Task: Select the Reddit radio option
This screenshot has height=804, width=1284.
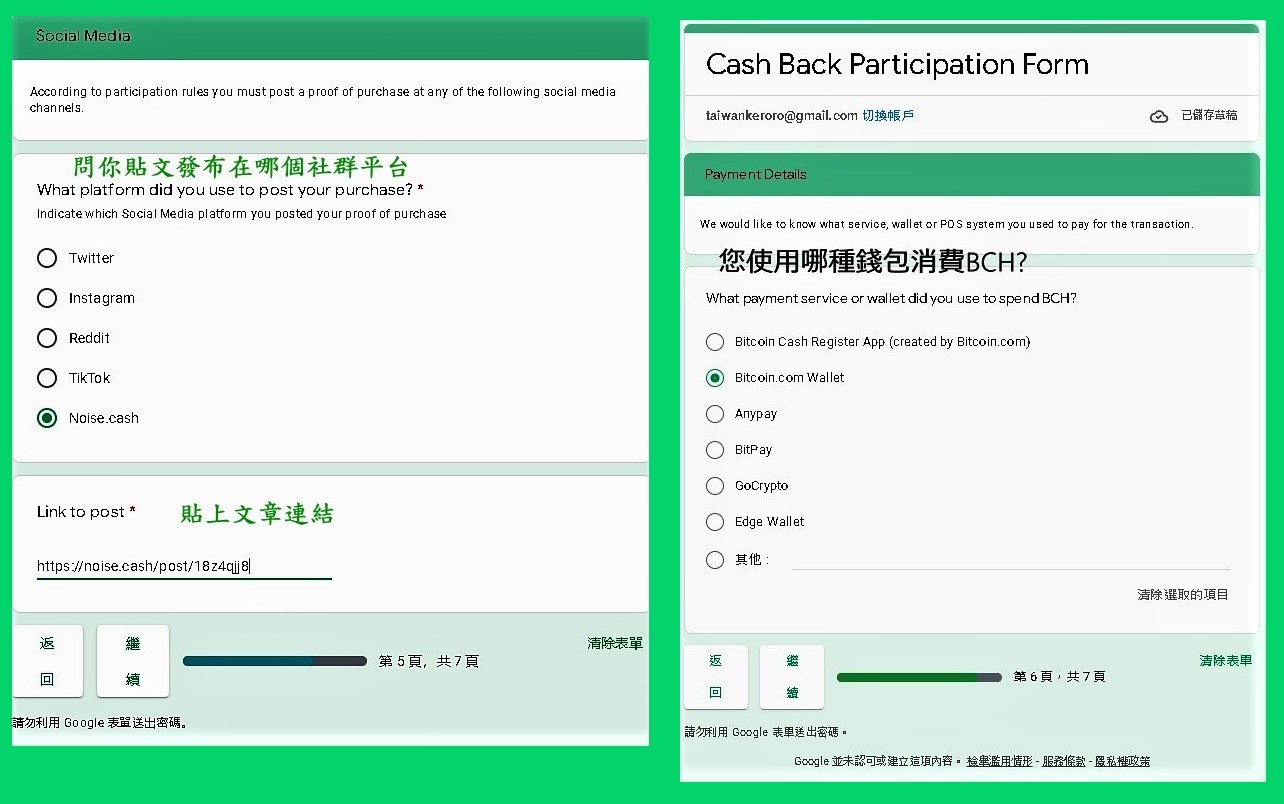Action: pos(47,338)
